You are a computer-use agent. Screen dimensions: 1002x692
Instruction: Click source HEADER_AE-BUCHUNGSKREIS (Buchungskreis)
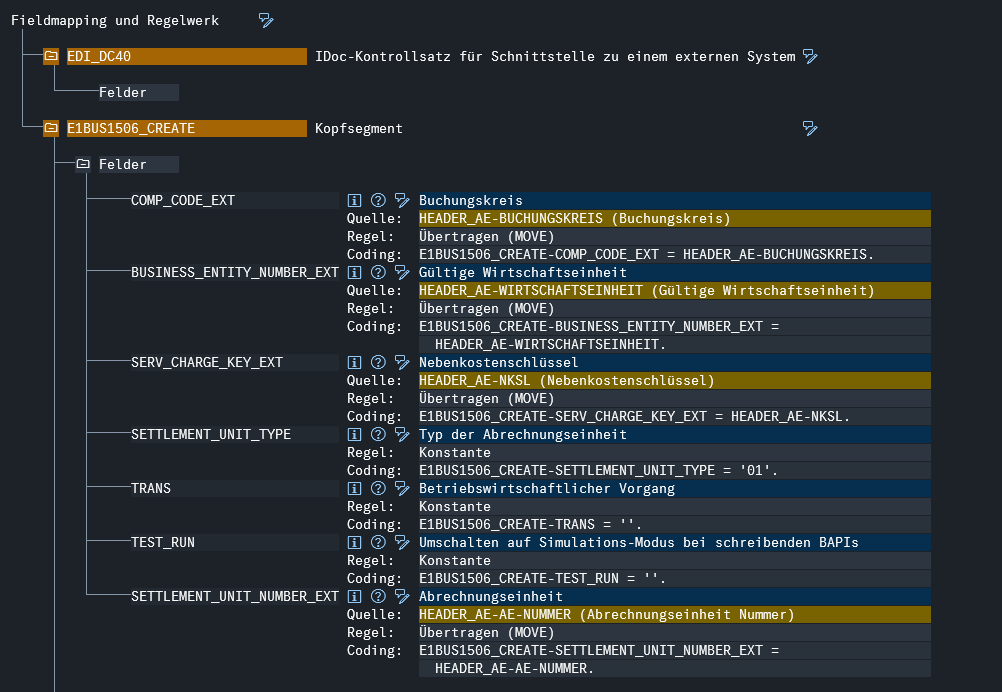(675, 219)
